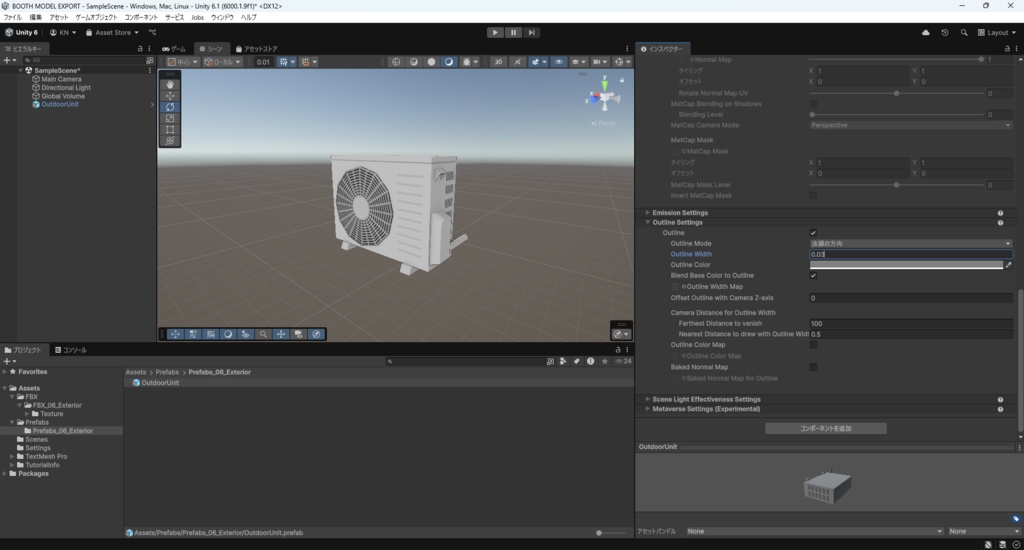Click the Step frame button
Image resolution: width=1024 pixels, height=550 pixels.
coord(532,32)
